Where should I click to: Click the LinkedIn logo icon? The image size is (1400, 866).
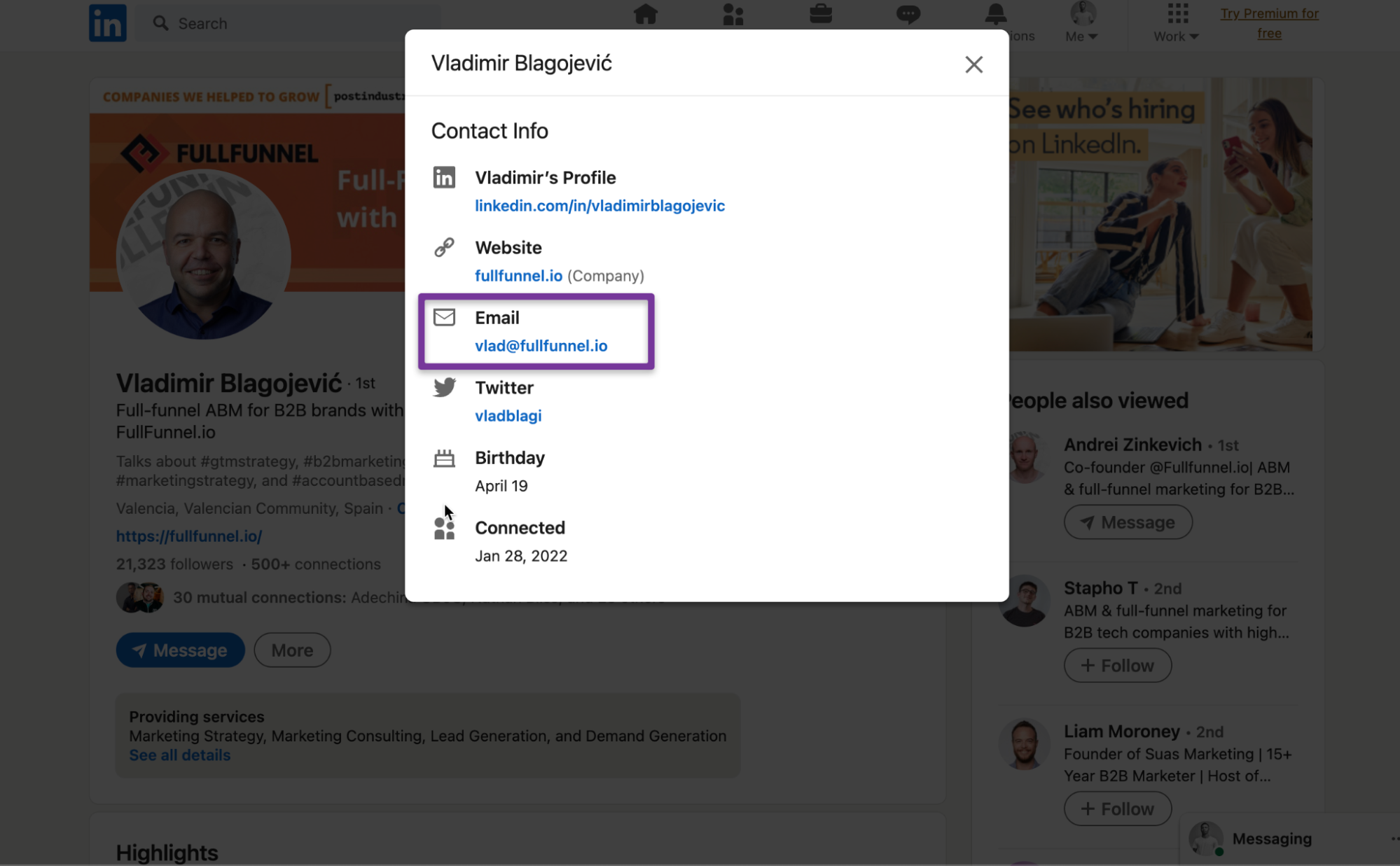click(x=108, y=22)
